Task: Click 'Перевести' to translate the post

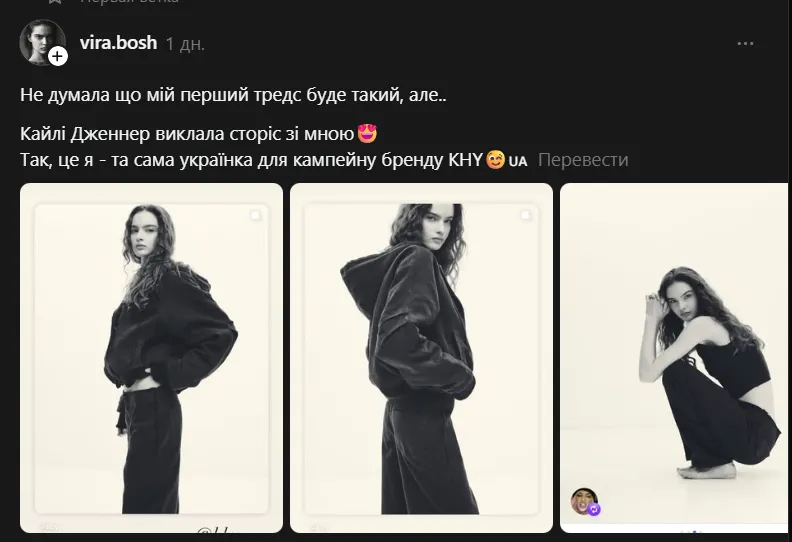Action: [583, 160]
